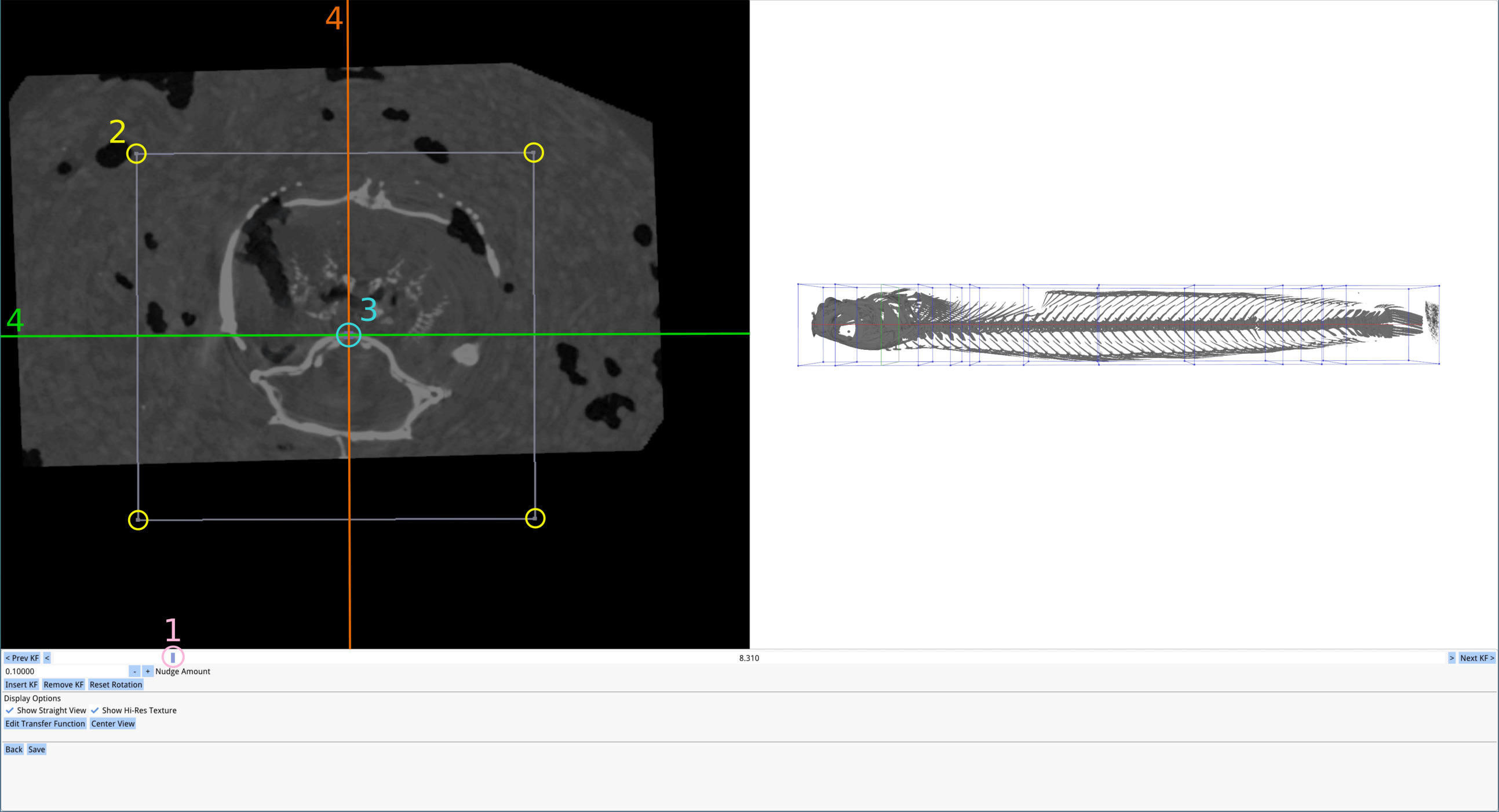Insert a keyframe with Insert KF
The height and width of the screenshot is (812, 1499).
pos(21,685)
